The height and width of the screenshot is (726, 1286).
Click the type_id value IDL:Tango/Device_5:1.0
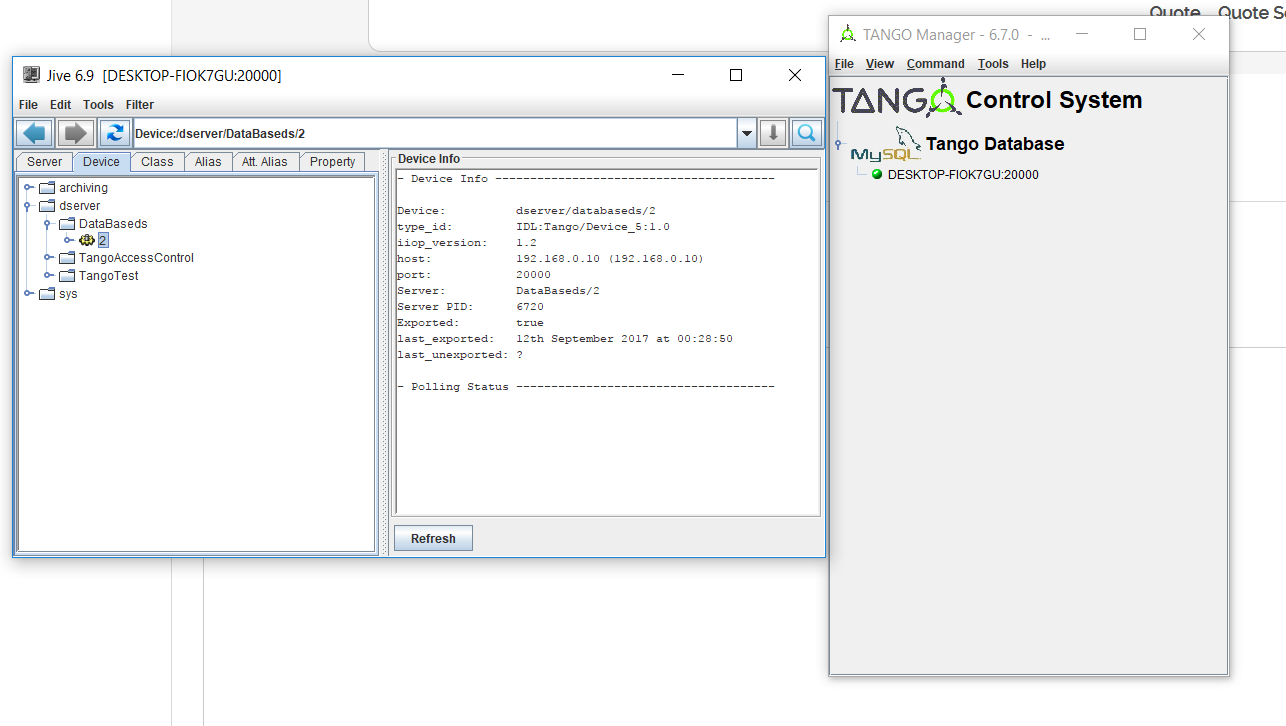coord(593,227)
